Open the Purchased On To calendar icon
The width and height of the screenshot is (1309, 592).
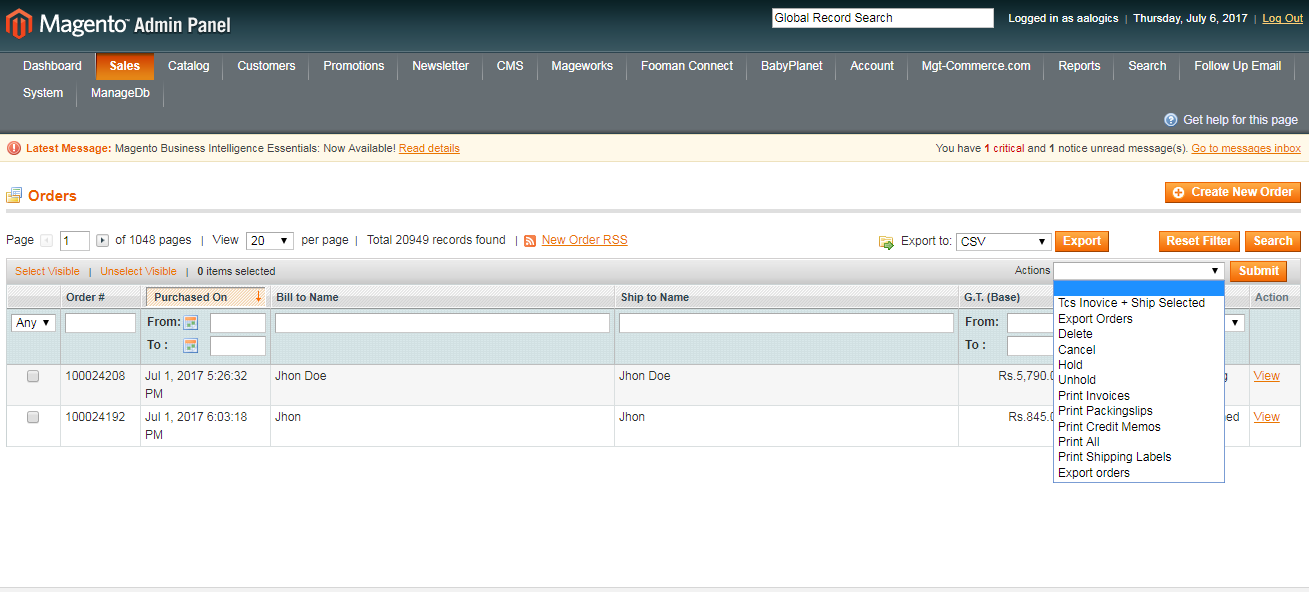191,346
